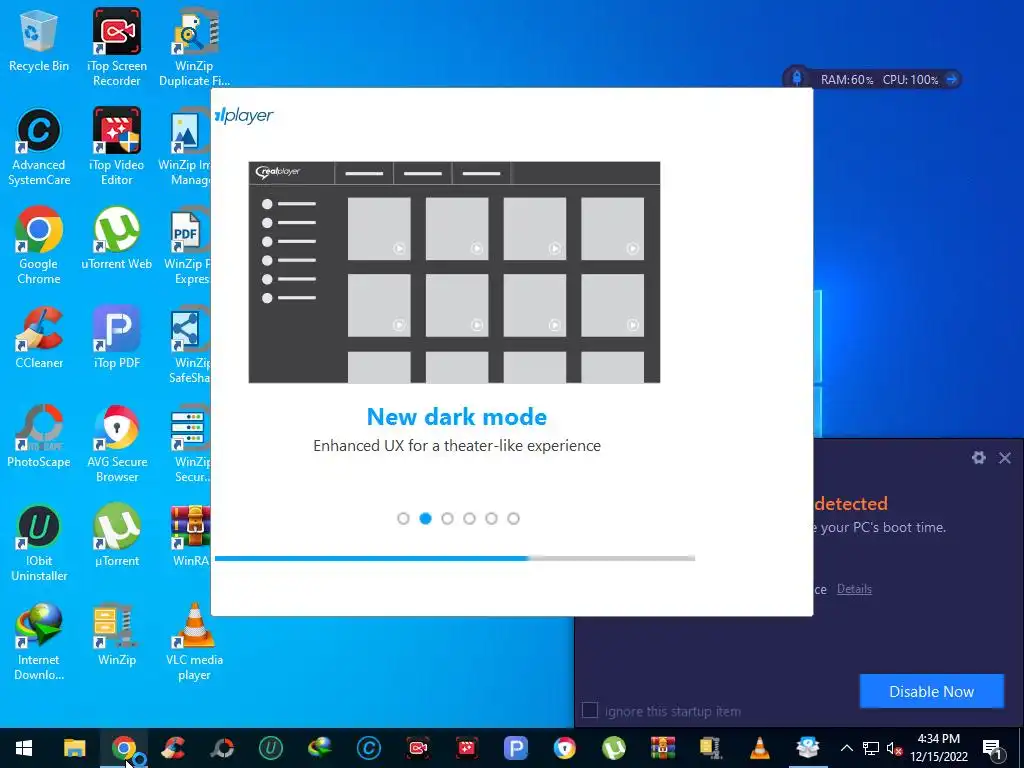
Task: Open WinRAR desktop shortcut
Action: coord(191,536)
